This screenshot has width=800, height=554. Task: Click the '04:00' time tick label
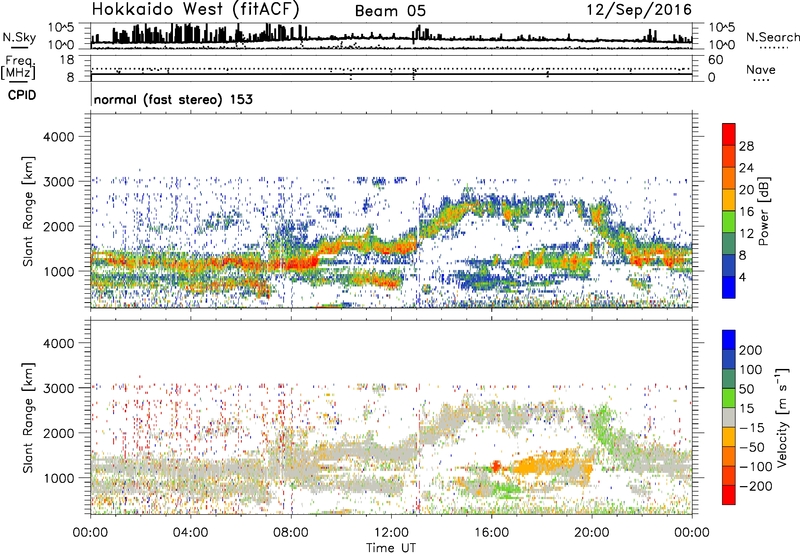coord(191,533)
